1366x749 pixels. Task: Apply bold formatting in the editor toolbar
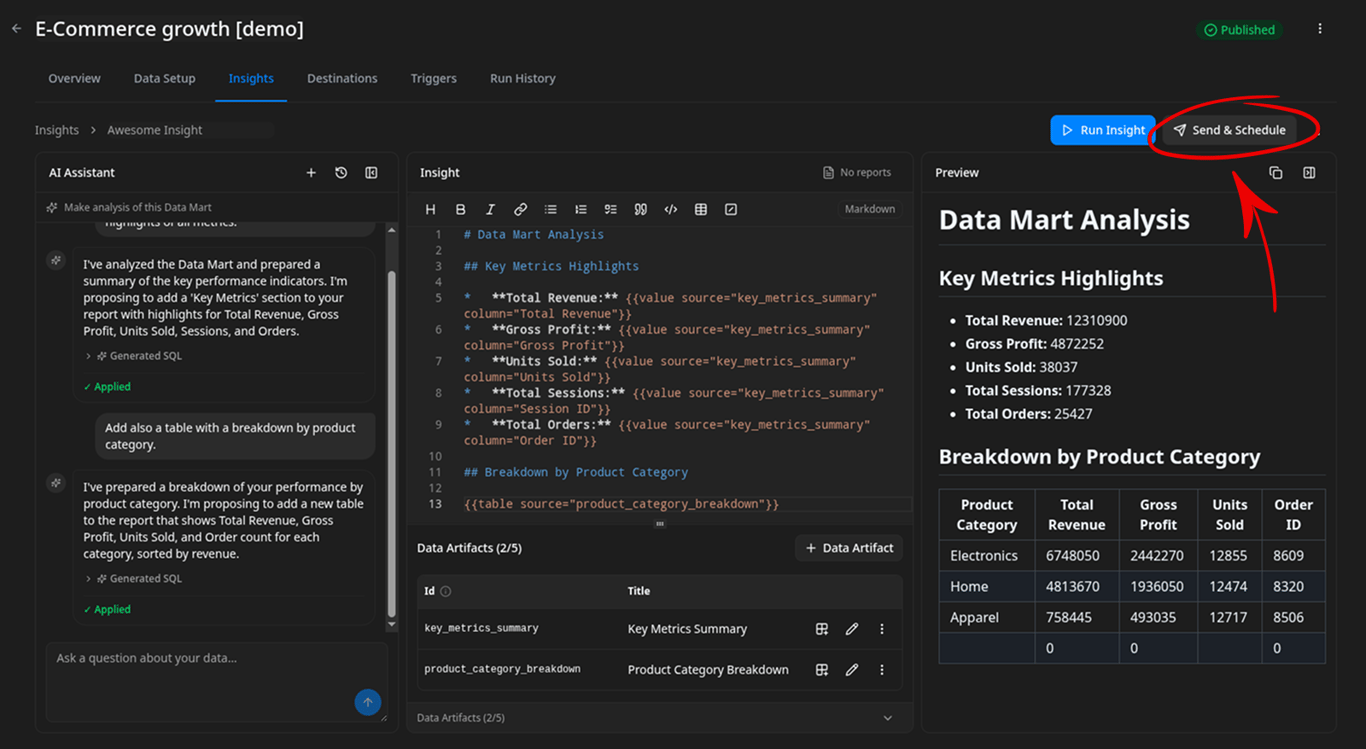point(460,209)
